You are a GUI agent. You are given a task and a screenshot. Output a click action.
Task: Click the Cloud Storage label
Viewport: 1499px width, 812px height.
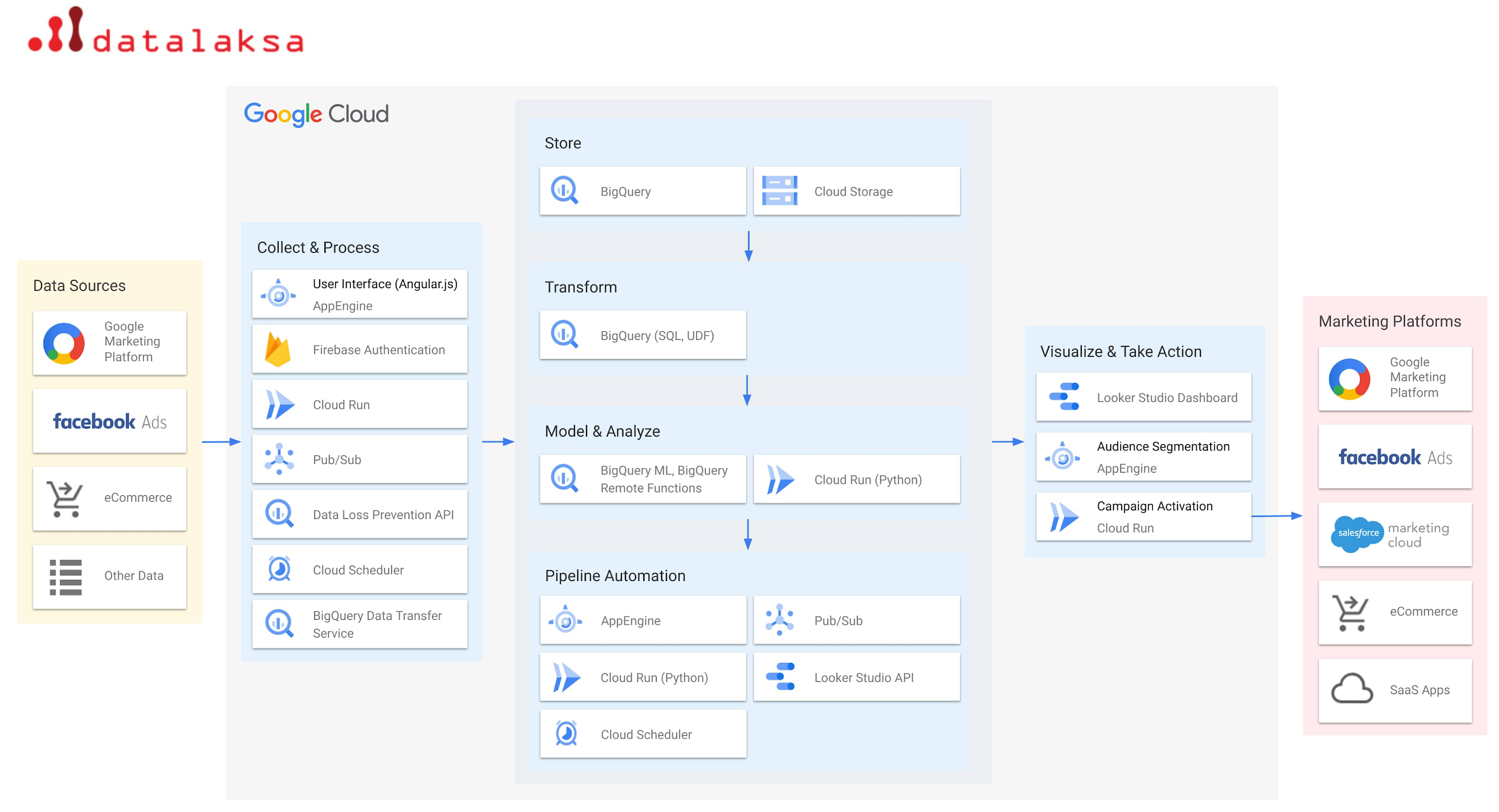854,191
